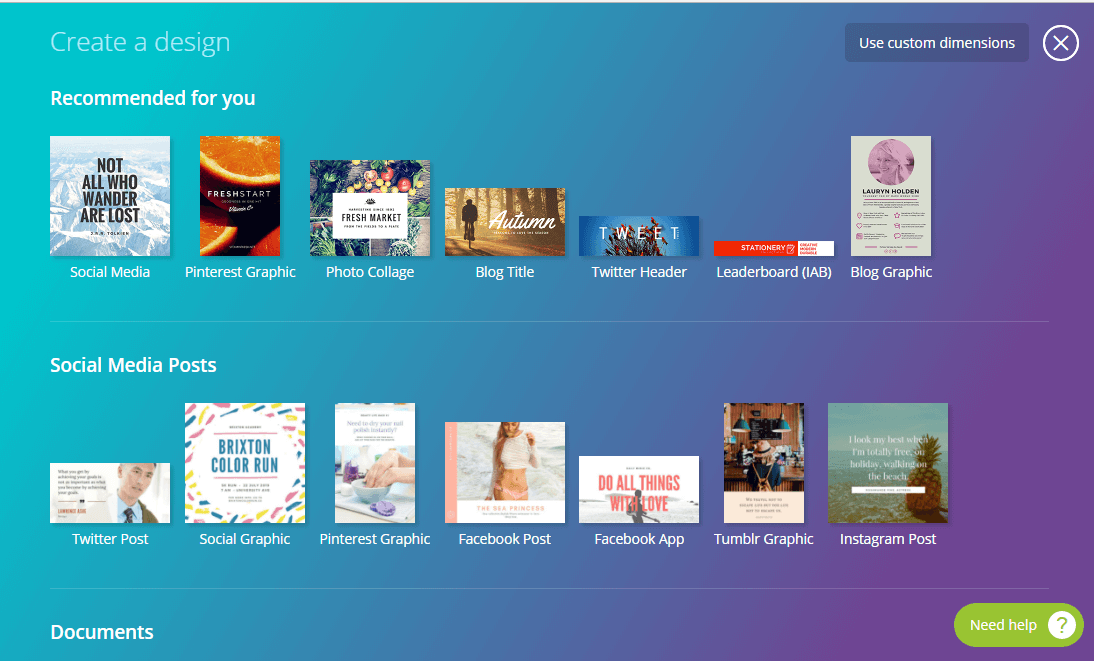The height and width of the screenshot is (661, 1094).
Task: Choose the Brixton Color Run Social Graphic
Action: (245, 463)
